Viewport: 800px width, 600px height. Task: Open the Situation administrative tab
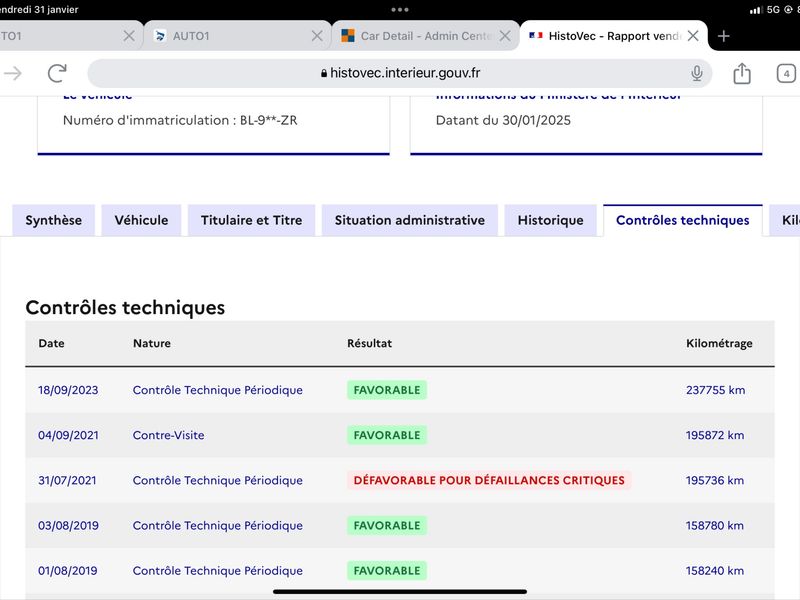click(x=410, y=220)
